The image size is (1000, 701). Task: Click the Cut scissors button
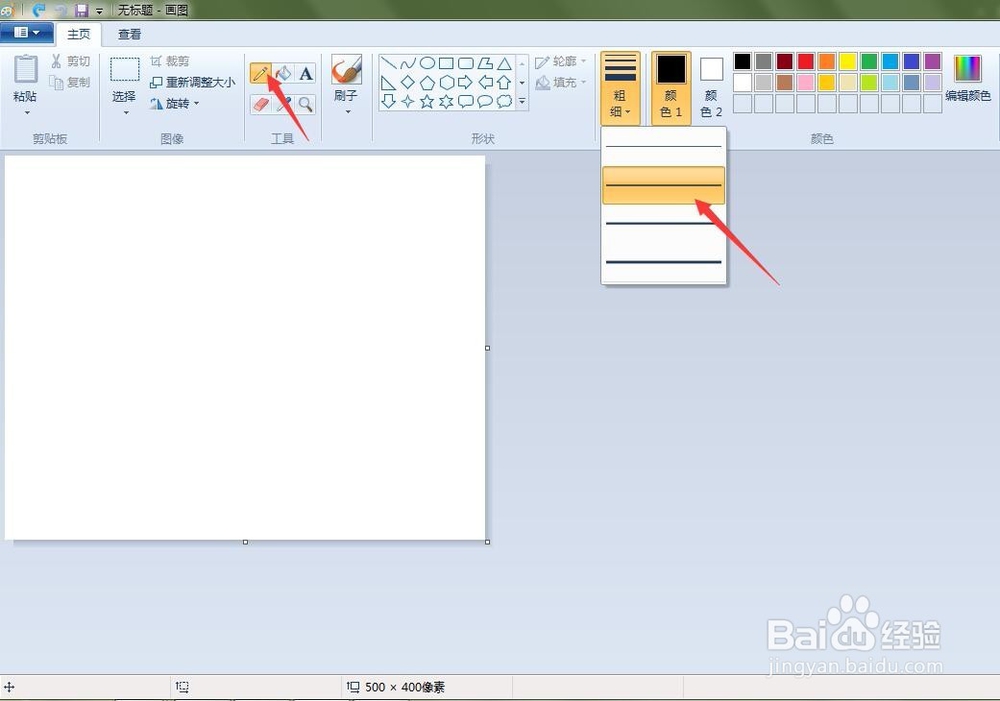pyautogui.click(x=70, y=61)
